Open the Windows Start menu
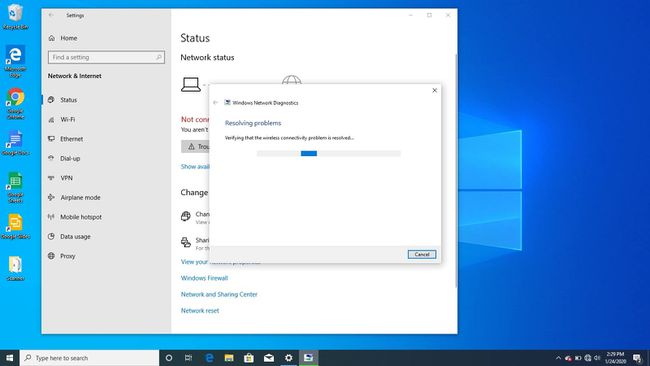650x366 pixels. pyautogui.click(x=10, y=358)
